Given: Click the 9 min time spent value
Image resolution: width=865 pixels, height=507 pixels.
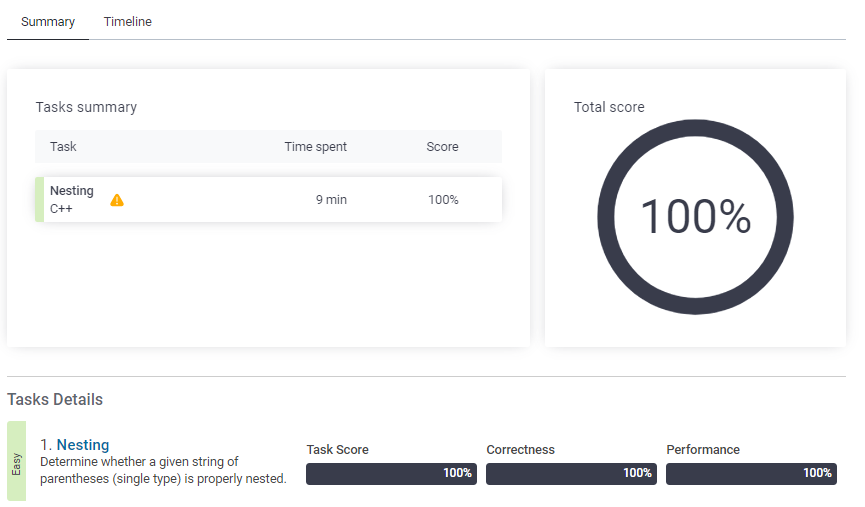Looking at the screenshot, I should [x=331, y=200].
